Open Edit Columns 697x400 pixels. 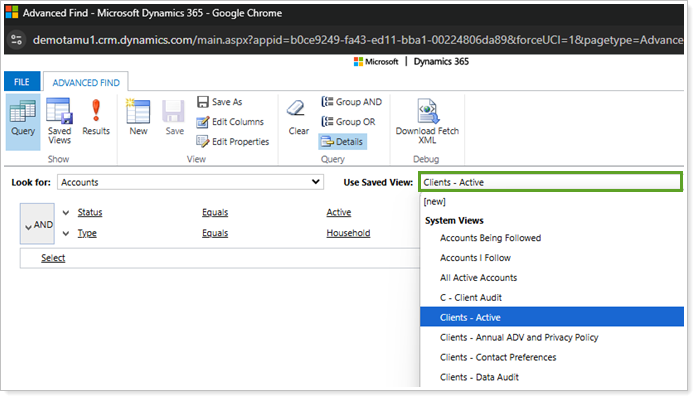click(x=229, y=122)
